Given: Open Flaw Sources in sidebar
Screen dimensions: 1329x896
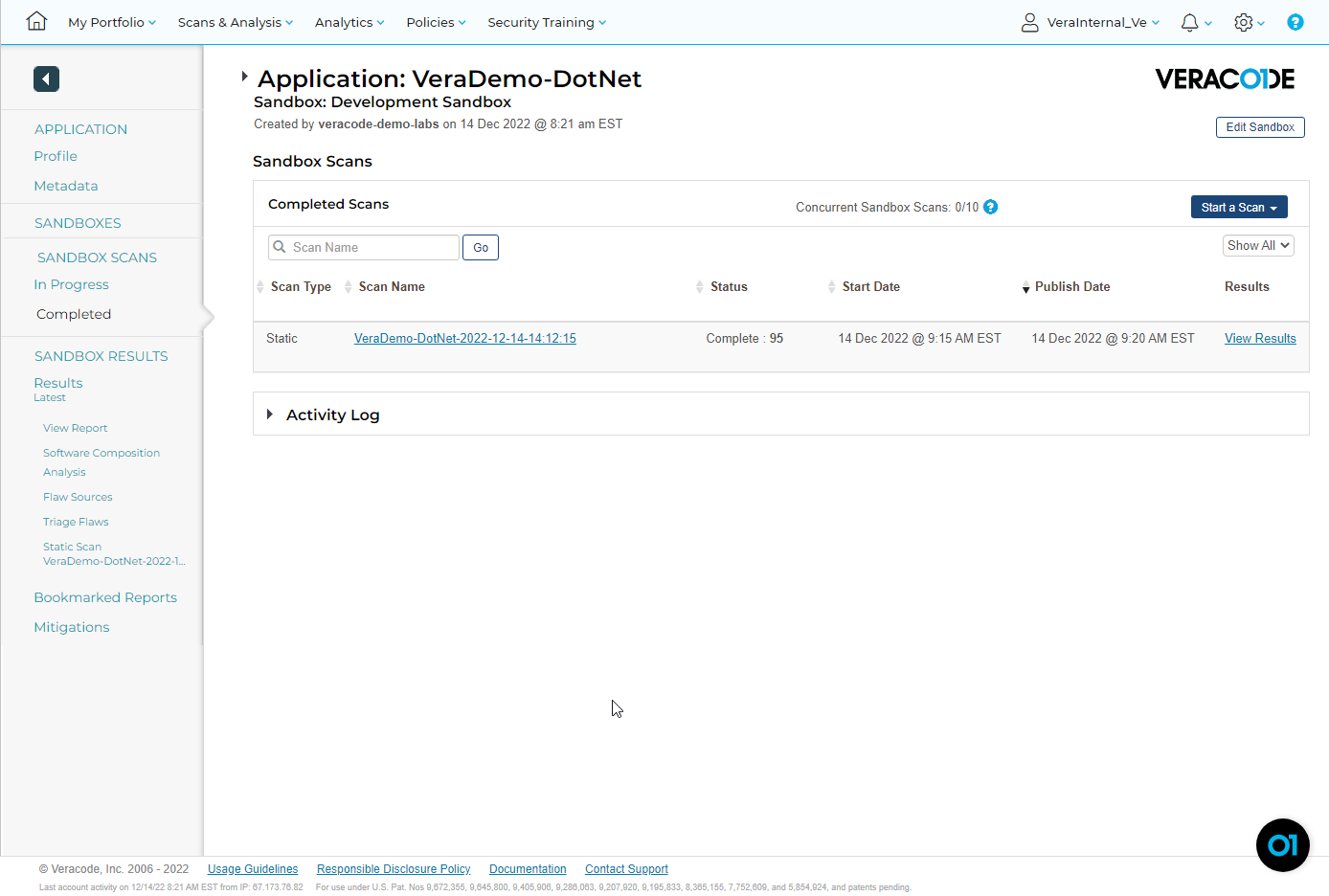Looking at the screenshot, I should [78, 497].
